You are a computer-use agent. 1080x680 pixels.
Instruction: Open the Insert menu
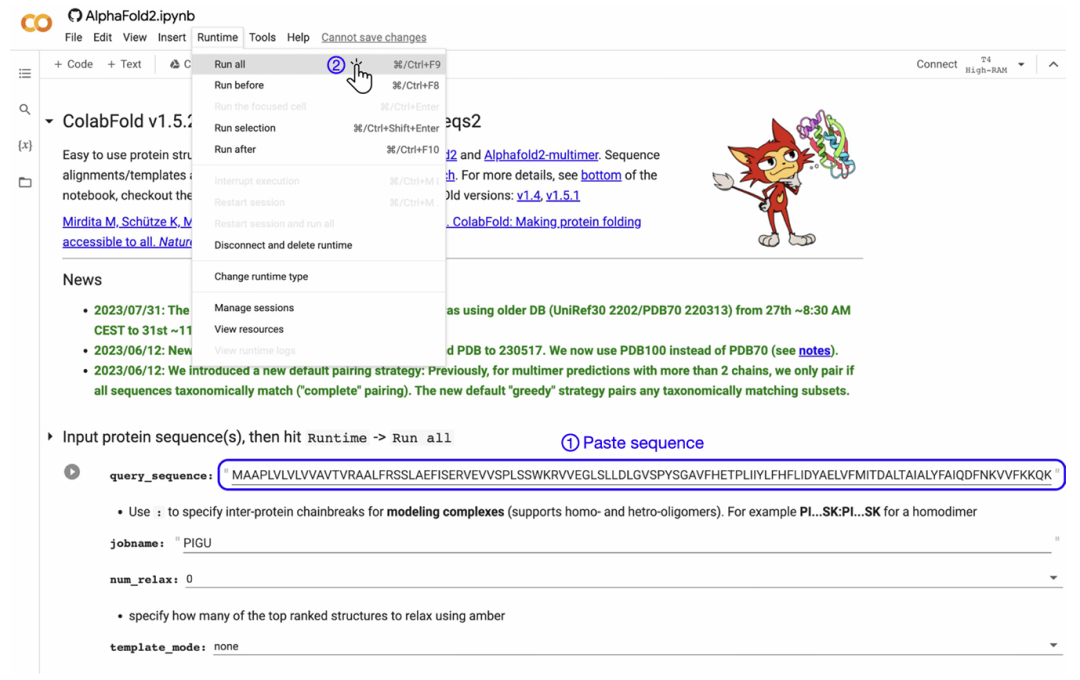(172, 37)
